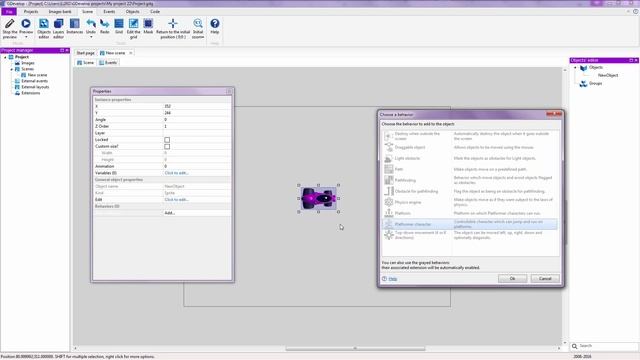Click the Edit the grid icon
This screenshot has height=360, width=640.
[x=133, y=24]
